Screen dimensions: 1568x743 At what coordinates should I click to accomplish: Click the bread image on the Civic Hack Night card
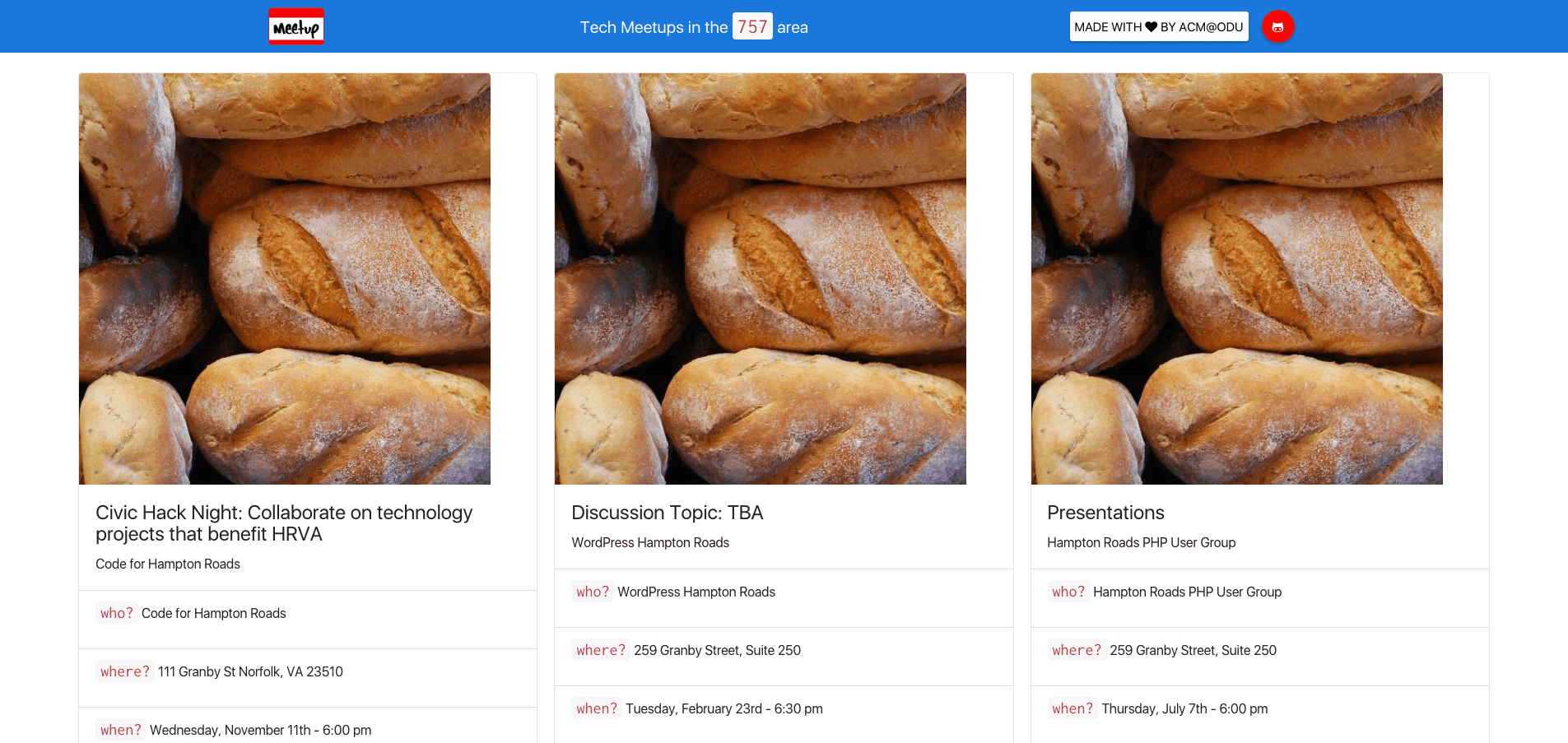pyautogui.click(x=284, y=277)
